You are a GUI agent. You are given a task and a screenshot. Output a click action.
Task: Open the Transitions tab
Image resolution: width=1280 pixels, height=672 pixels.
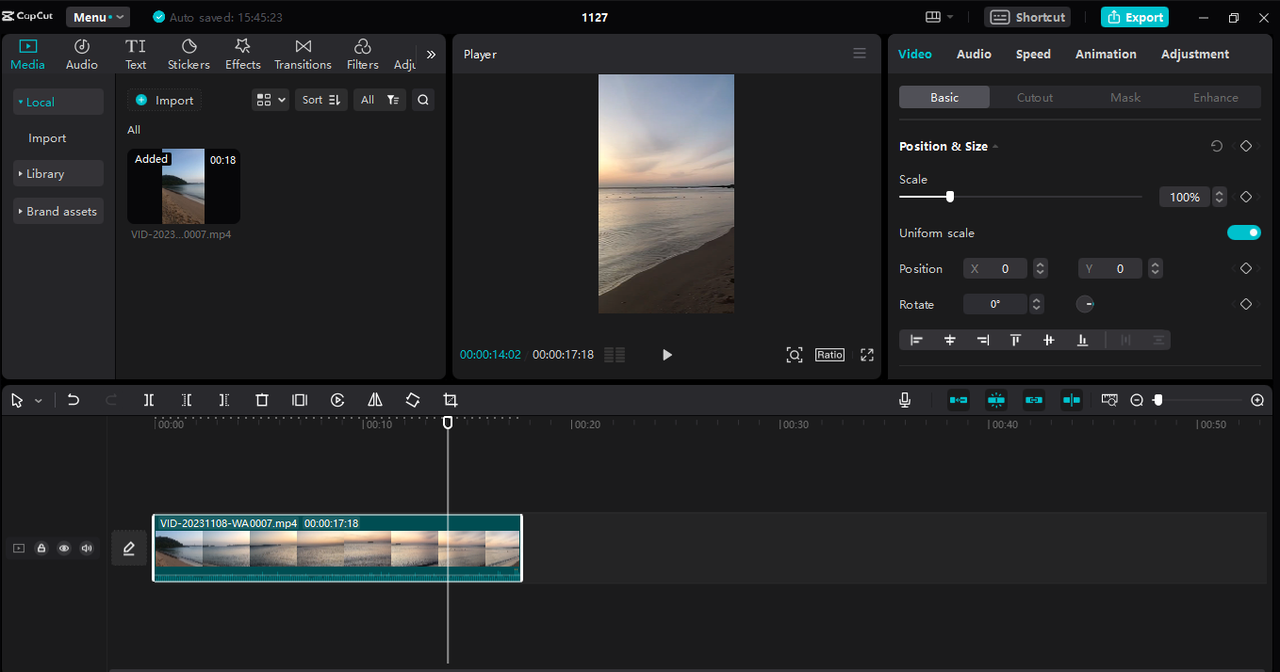[303, 54]
